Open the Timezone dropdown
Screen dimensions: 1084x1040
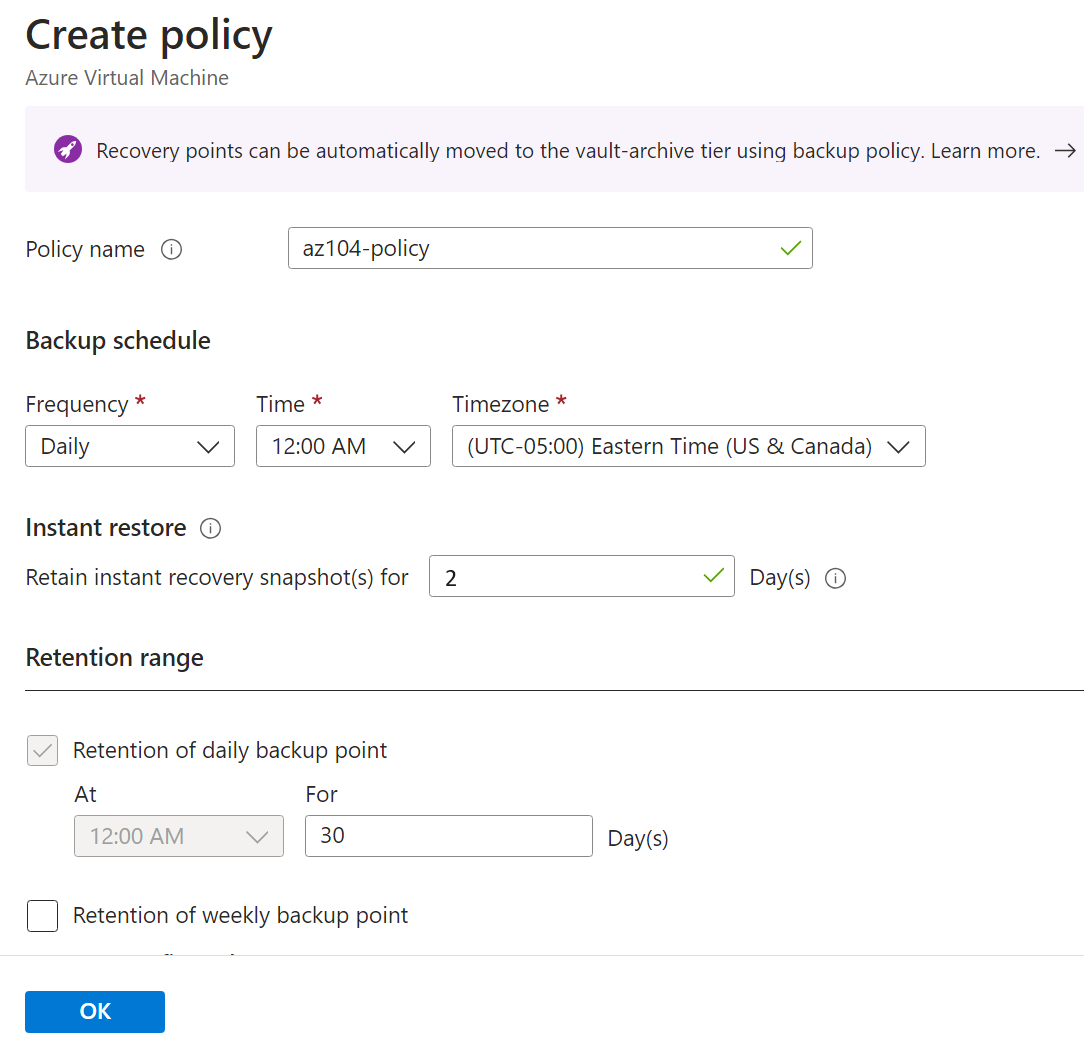(688, 446)
